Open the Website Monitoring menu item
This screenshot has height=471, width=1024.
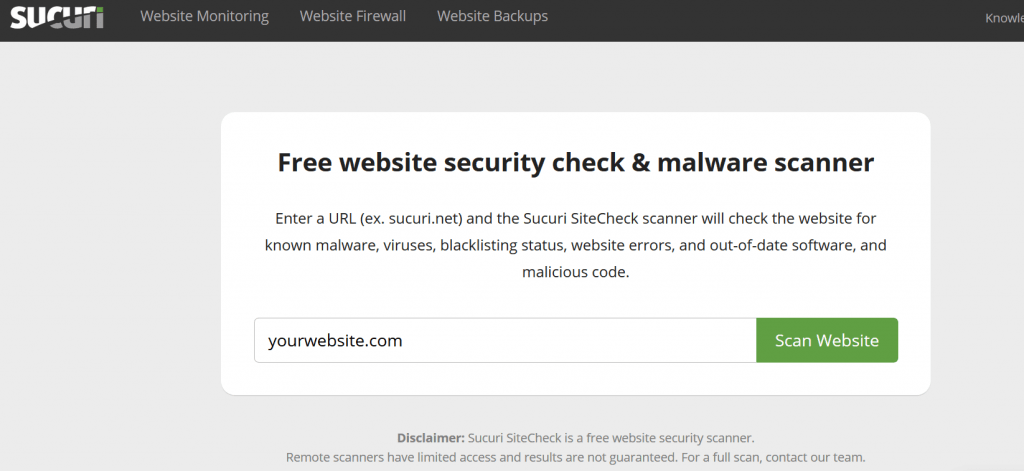(x=204, y=16)
